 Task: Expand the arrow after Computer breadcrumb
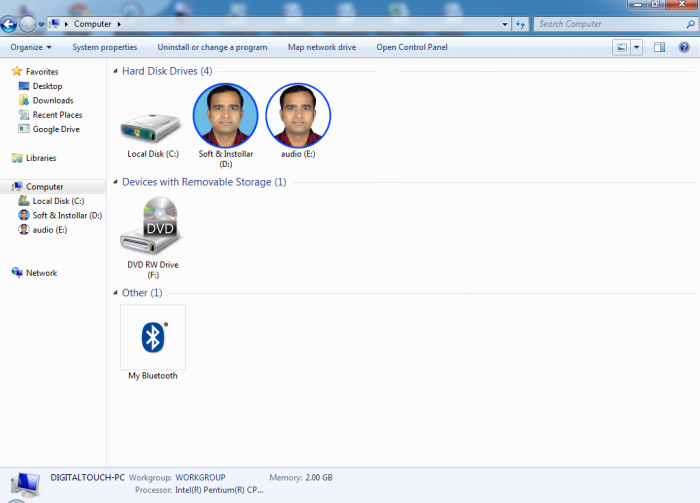(119, 24)
